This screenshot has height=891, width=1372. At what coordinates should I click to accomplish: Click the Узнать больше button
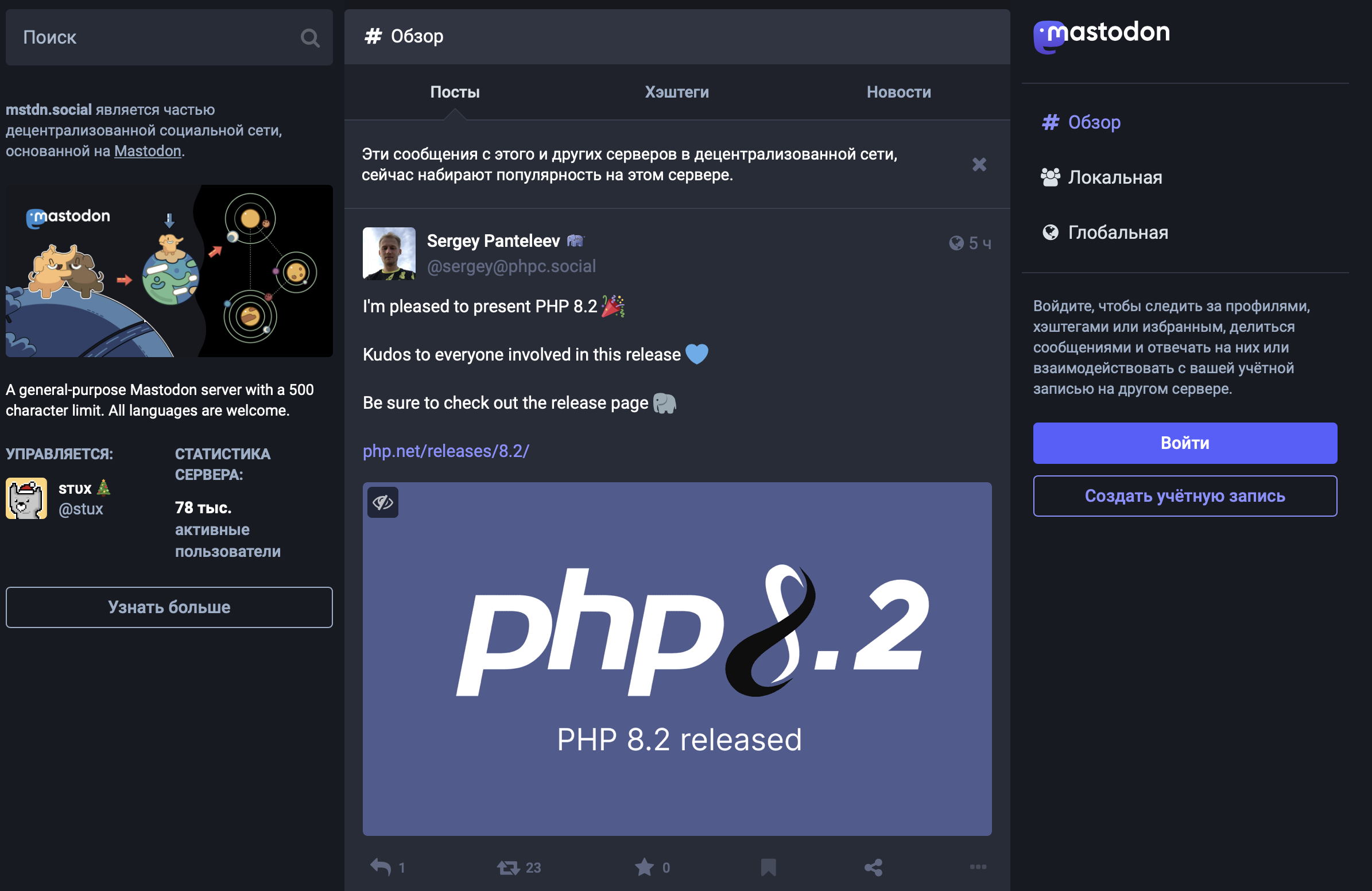click(x=169, y=607)
